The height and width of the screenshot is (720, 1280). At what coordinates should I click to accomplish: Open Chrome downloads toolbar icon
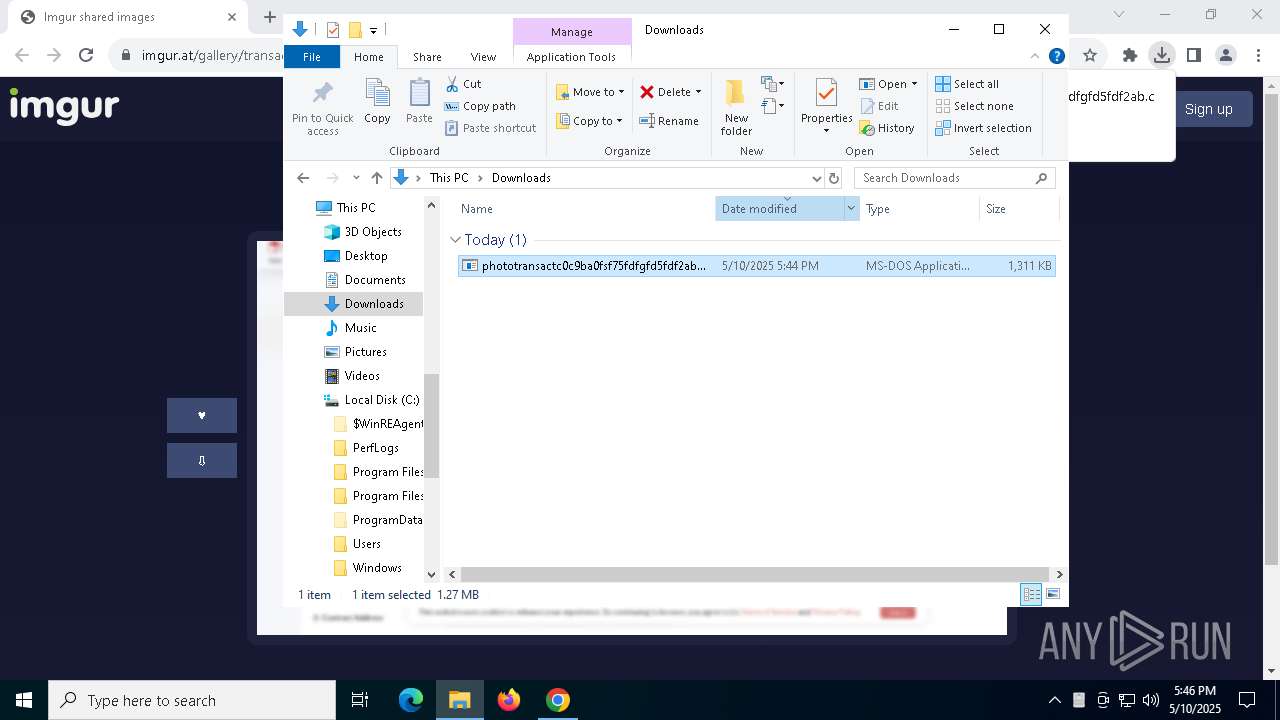click(x=1161, y=56)
